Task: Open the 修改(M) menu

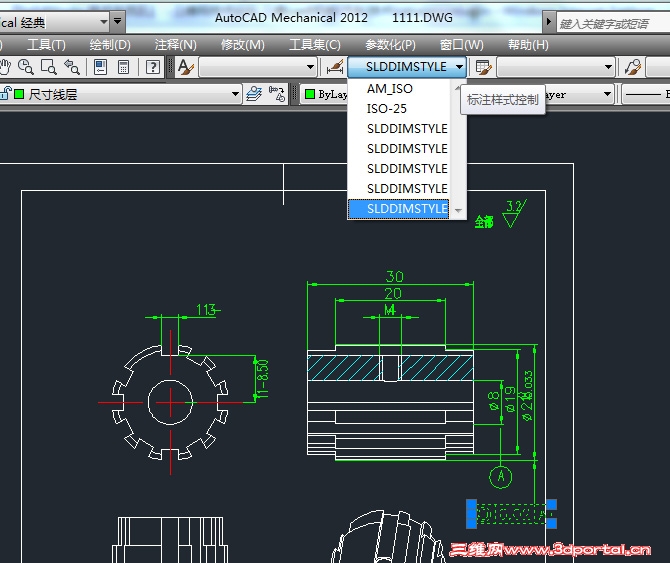Action: point(242,44)
